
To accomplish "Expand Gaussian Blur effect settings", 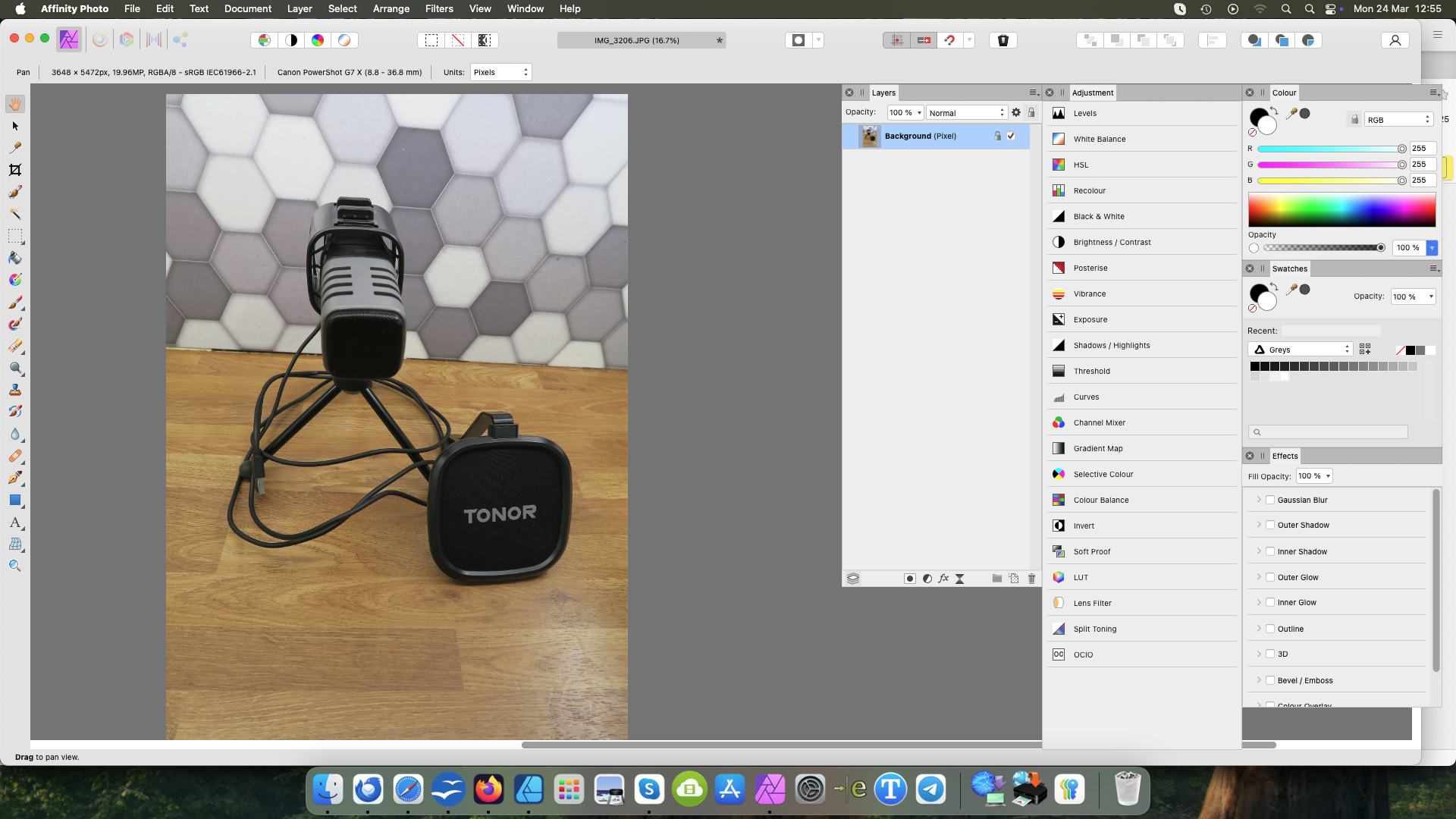I will 1259,500.
